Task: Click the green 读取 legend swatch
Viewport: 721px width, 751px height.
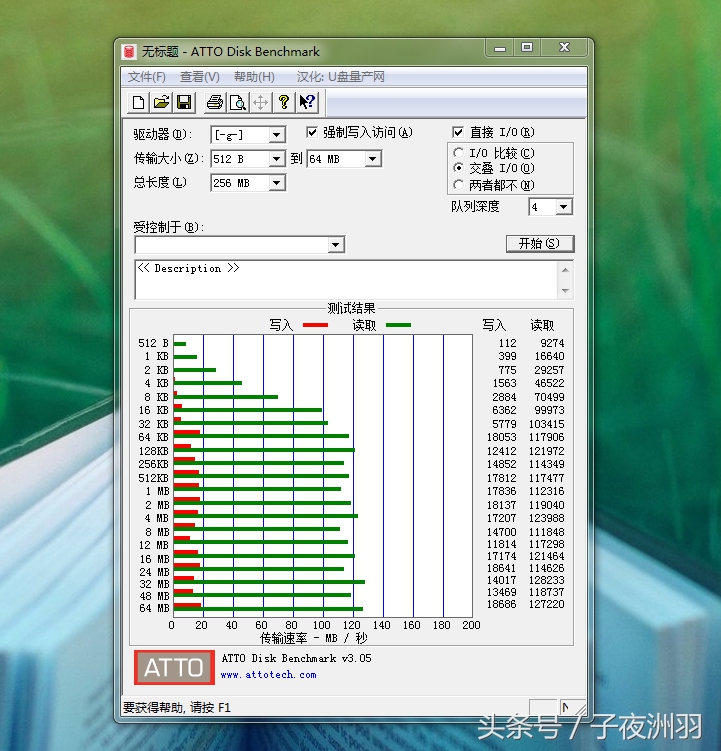Action: point(398,325)
